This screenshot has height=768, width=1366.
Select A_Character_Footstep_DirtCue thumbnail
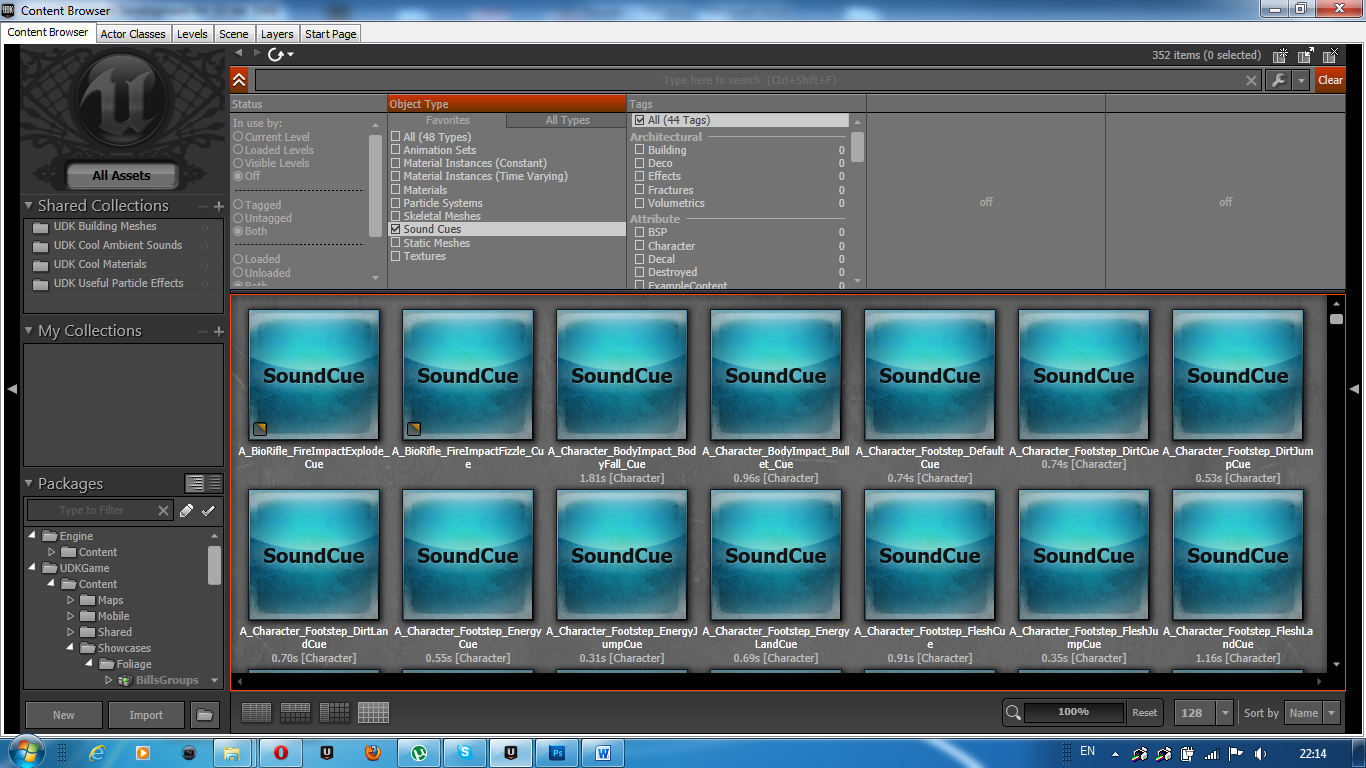(1084, 375)
